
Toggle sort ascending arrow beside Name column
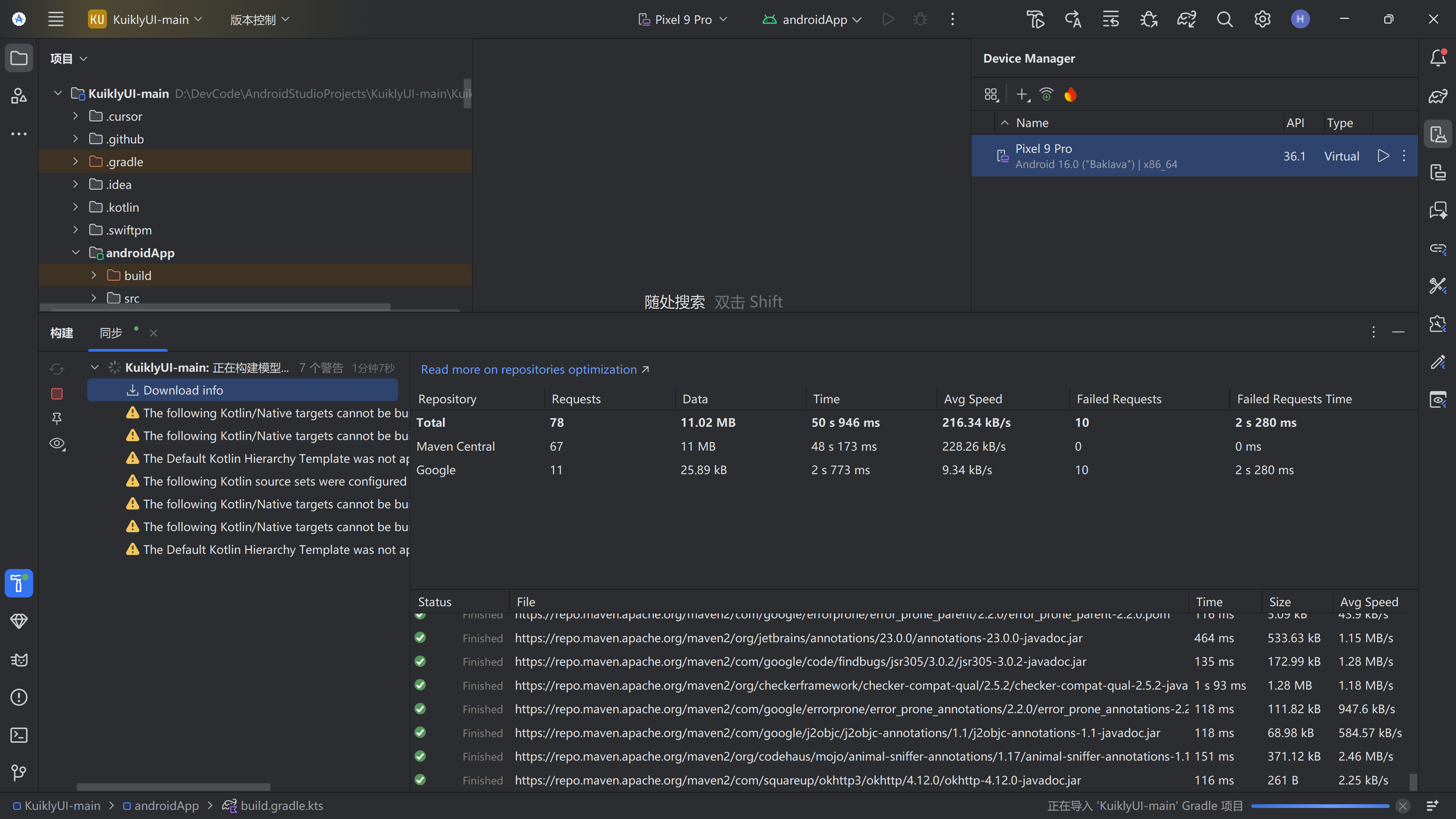1004,123
